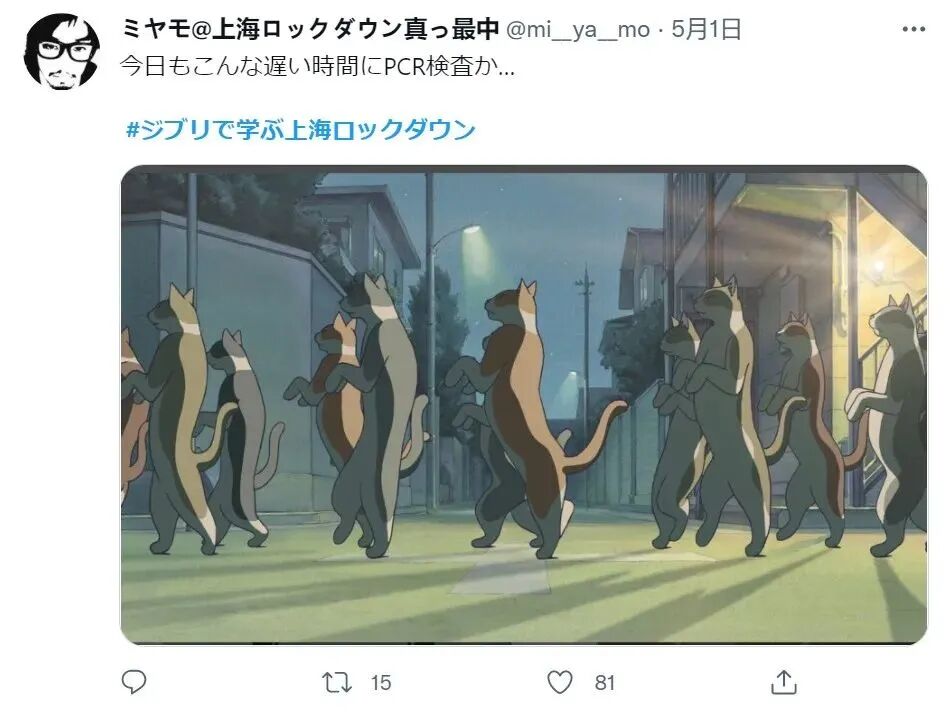Open the three-dot more options menu
The height and width of the screenshot is (714, 951).
(913, 29)
